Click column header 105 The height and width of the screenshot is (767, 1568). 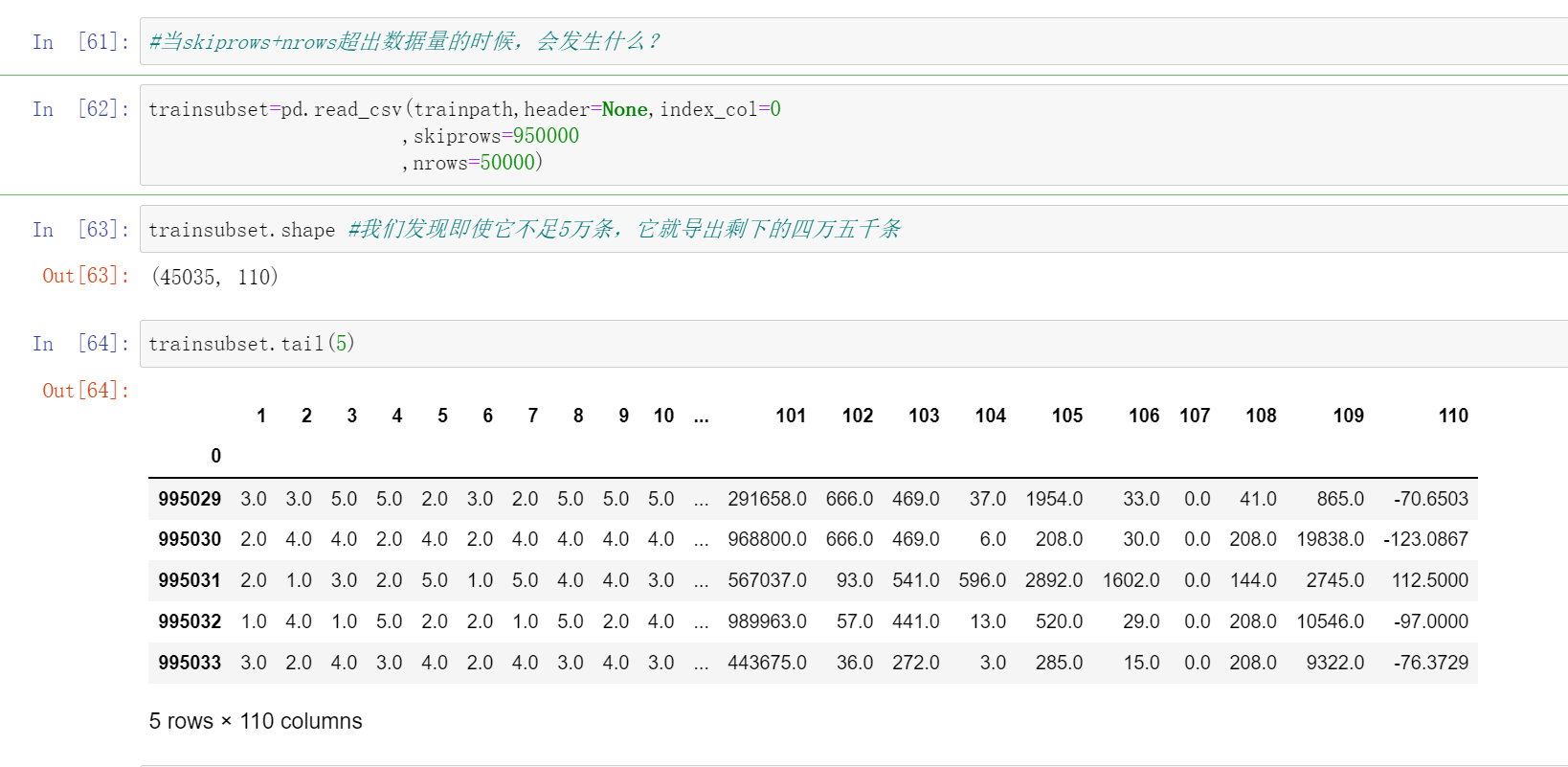click(x=1067, y=416)
